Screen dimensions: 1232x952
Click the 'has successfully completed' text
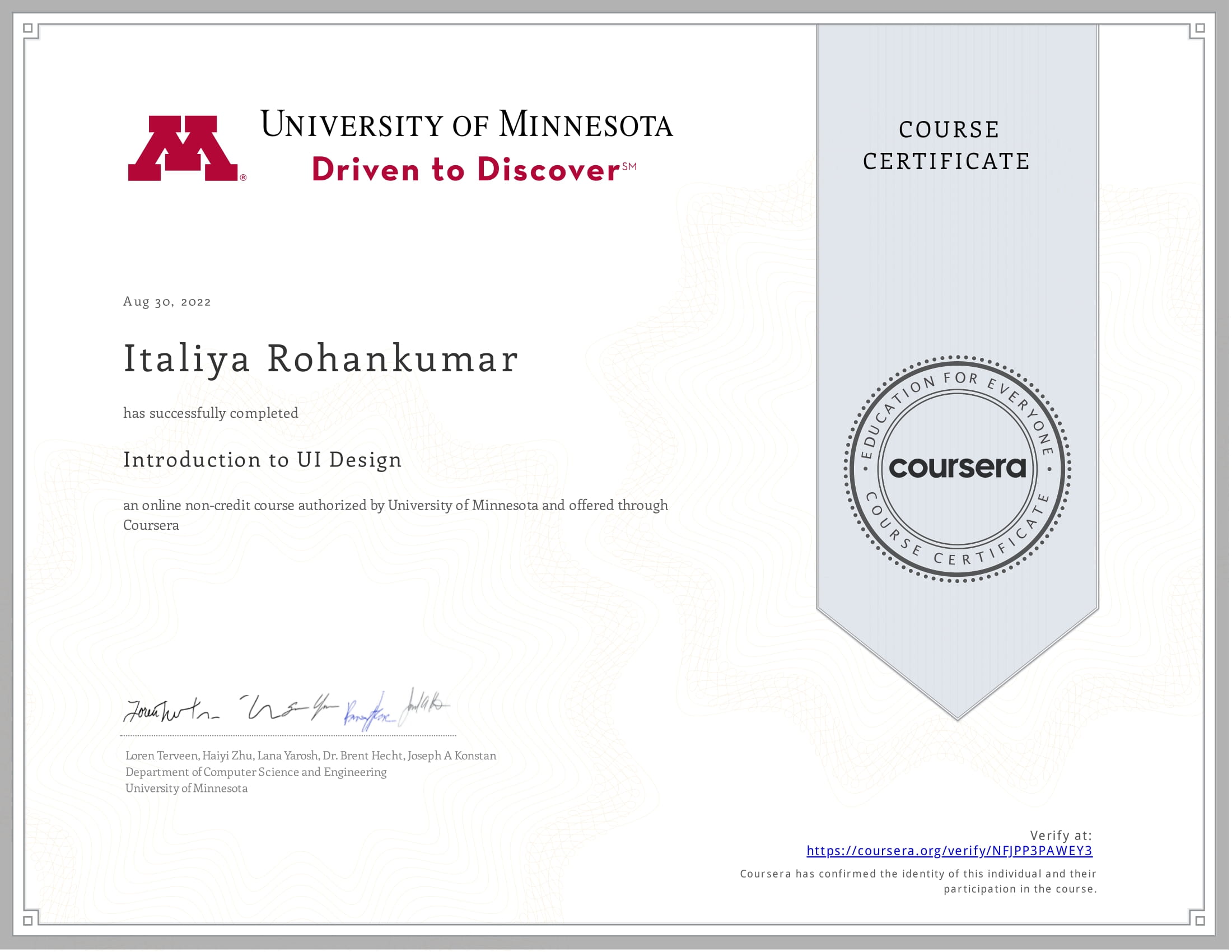[x=211, y=413]
